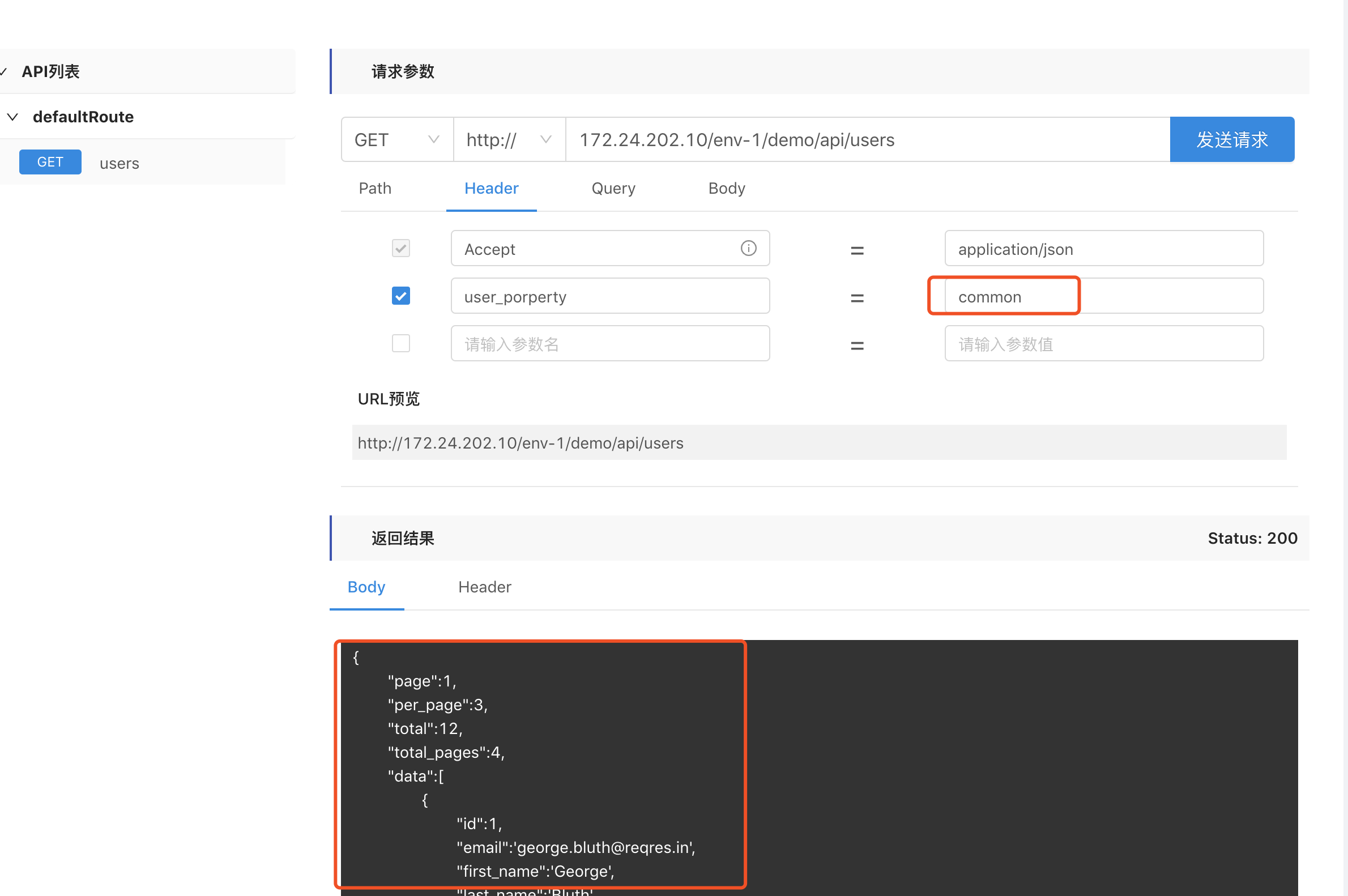The width and height of the screenshot is (1348, 896).
Task: Open the http:// protocol dropdown
Action: [509, 140]
